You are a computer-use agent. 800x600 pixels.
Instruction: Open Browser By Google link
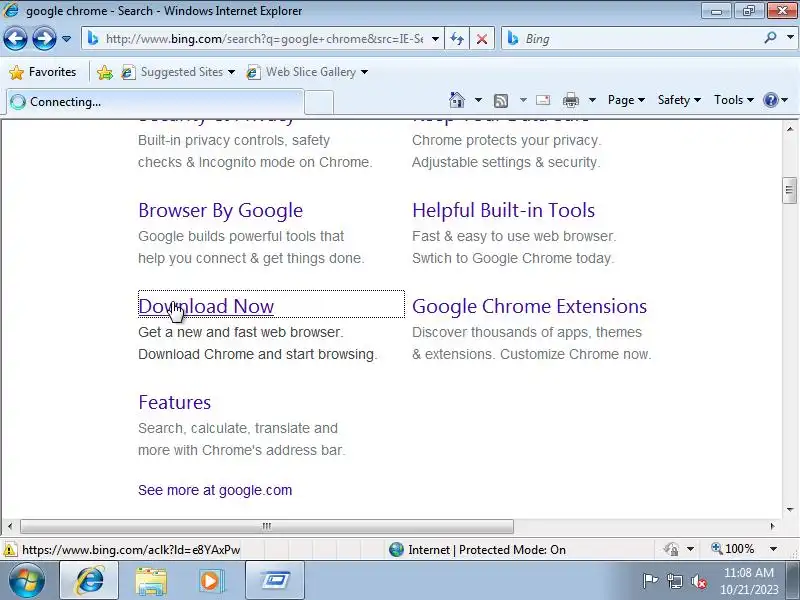(x=220, y=210)
